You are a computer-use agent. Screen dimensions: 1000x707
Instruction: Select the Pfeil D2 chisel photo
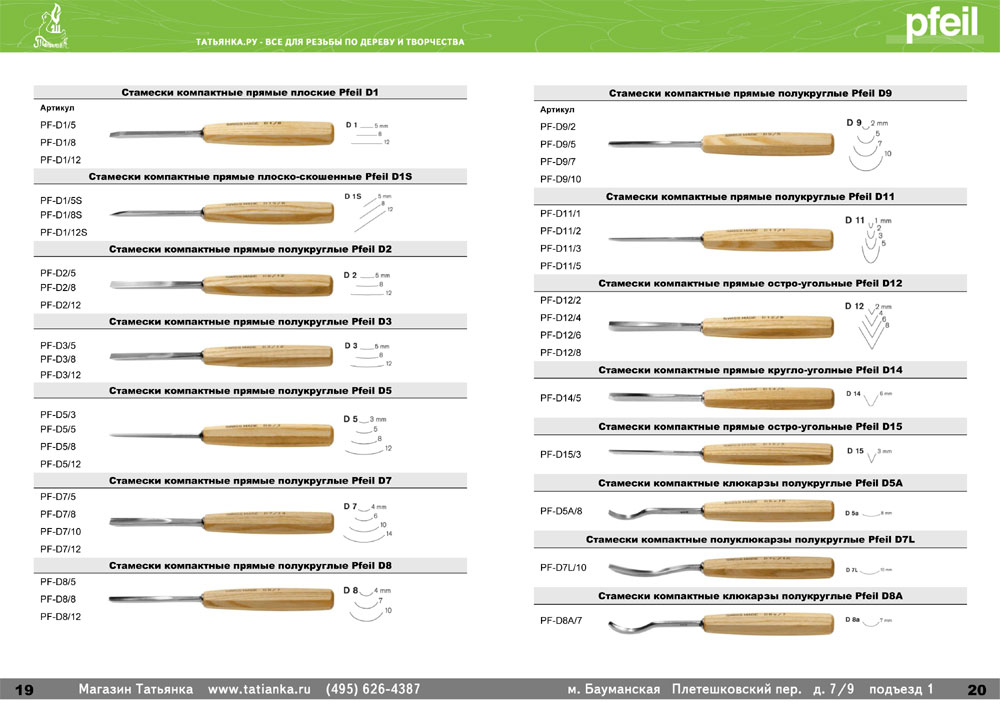point(222,285)
